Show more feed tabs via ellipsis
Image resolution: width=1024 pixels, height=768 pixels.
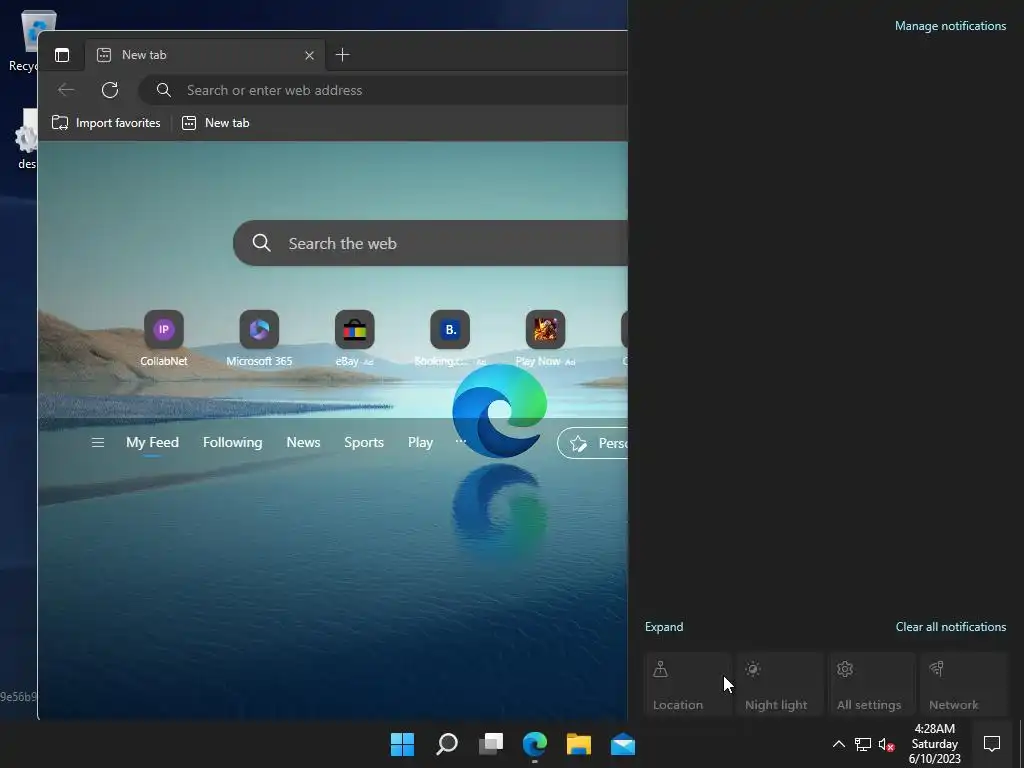[x=460, y=441]
